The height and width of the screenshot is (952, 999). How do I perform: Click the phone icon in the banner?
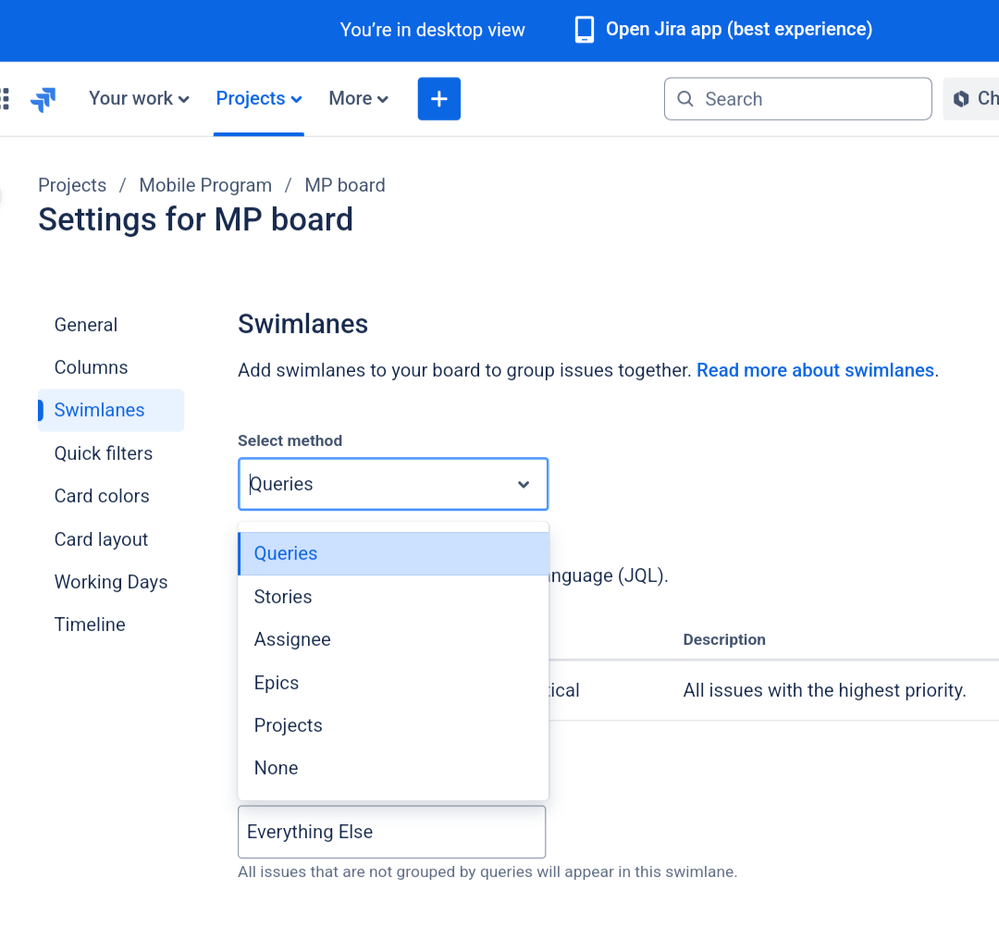[x=584, y=29]
